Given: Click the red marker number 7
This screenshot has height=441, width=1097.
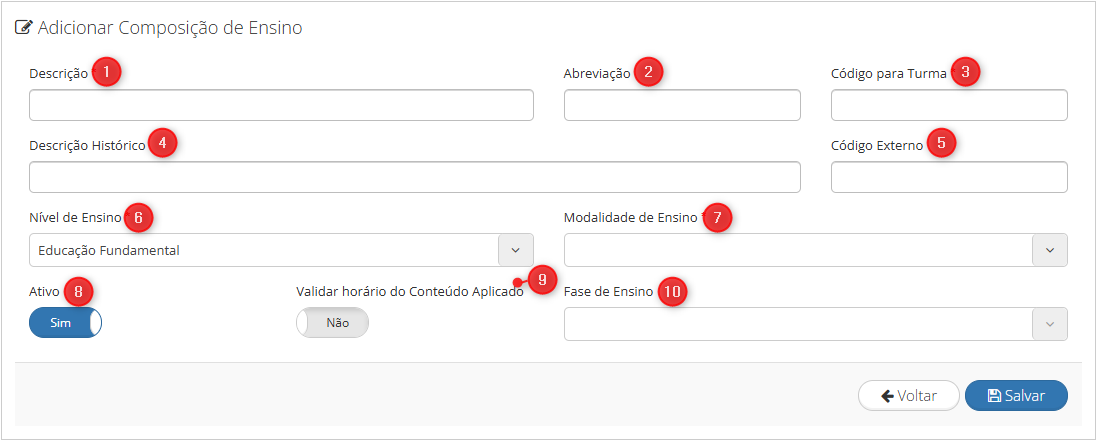Looking at the screenshot, I should click(717, 218).
